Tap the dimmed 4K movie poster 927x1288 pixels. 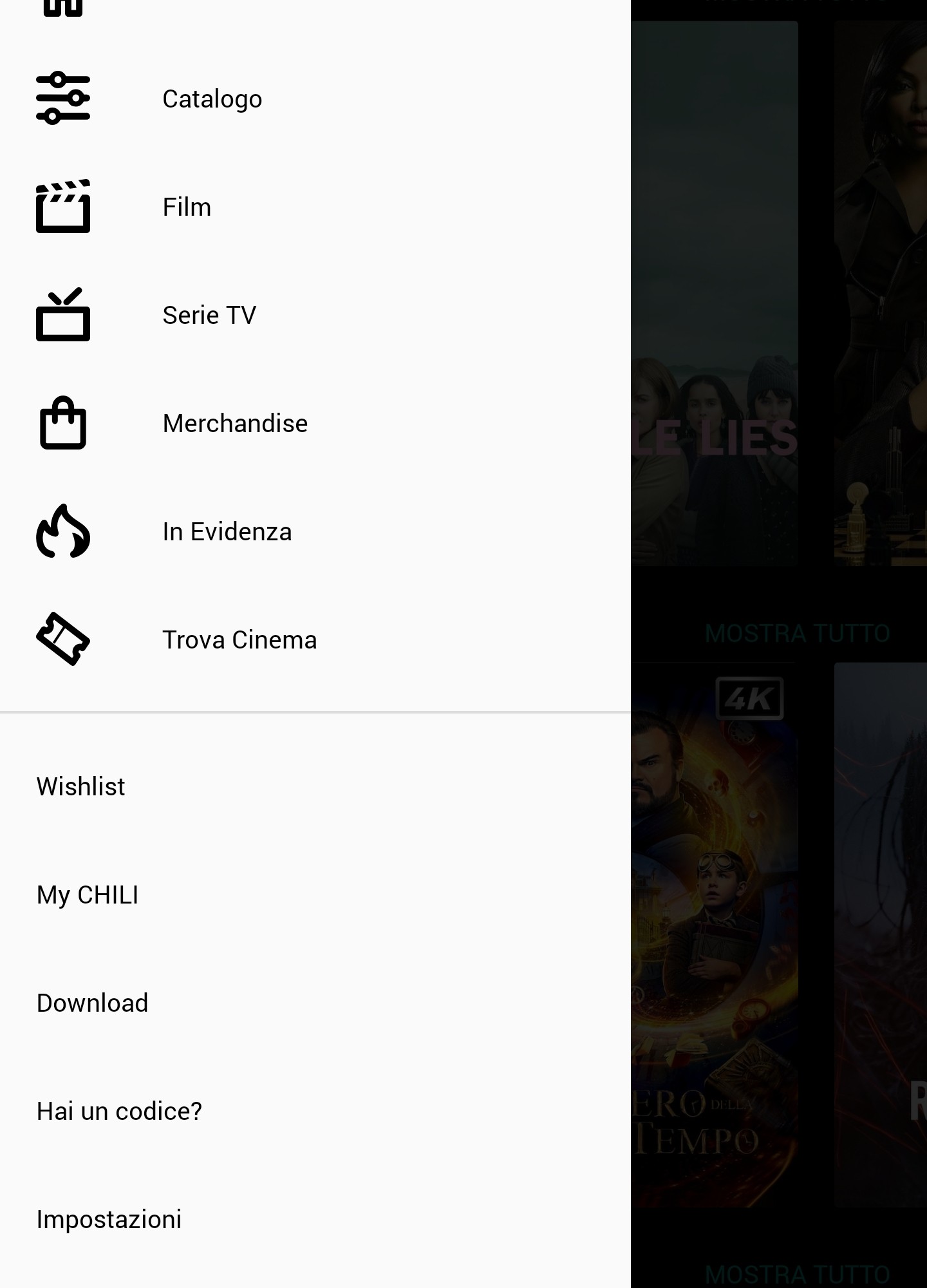[x=715, y=934]
